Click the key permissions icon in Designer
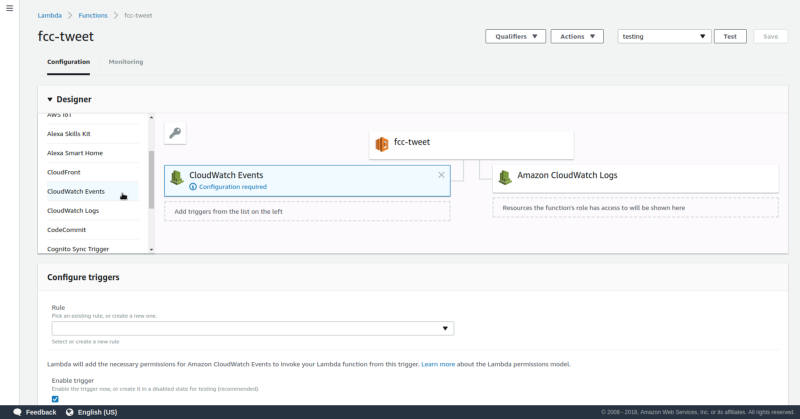This screenshot has width=800, height=419. click(175, 133)
